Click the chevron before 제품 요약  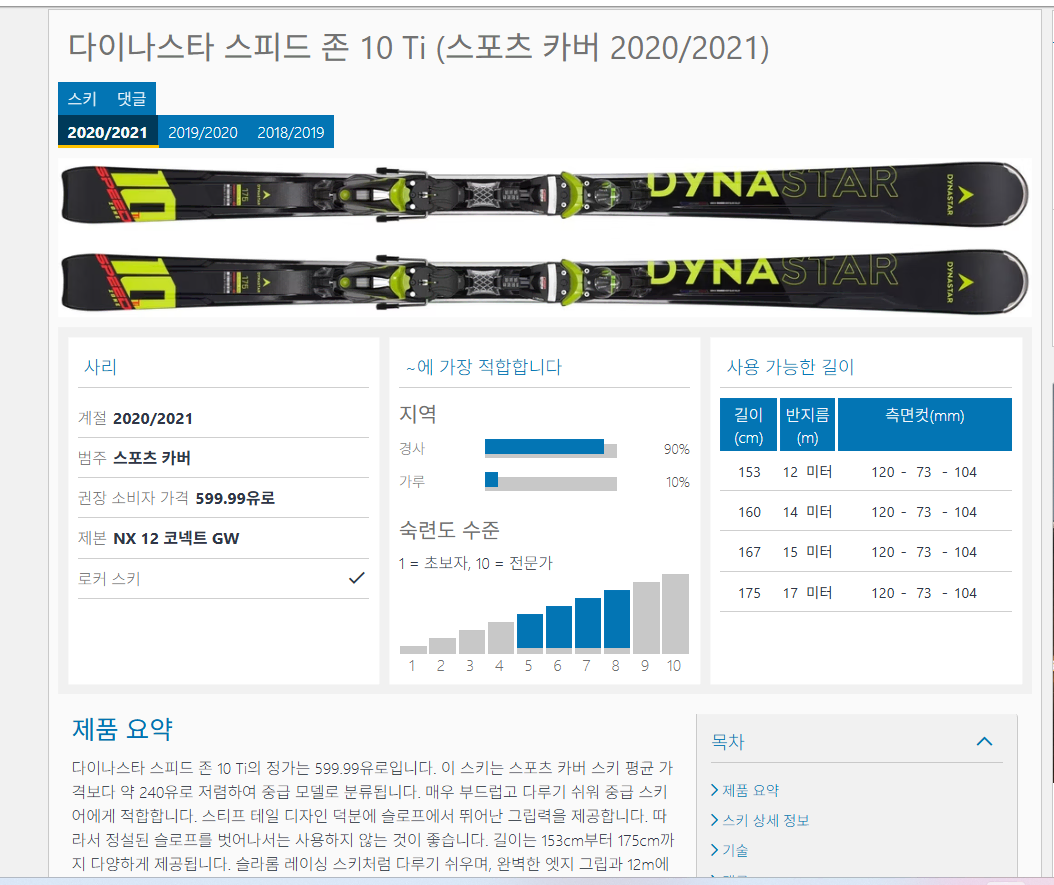pyautogui.click(x=715, y=790)
